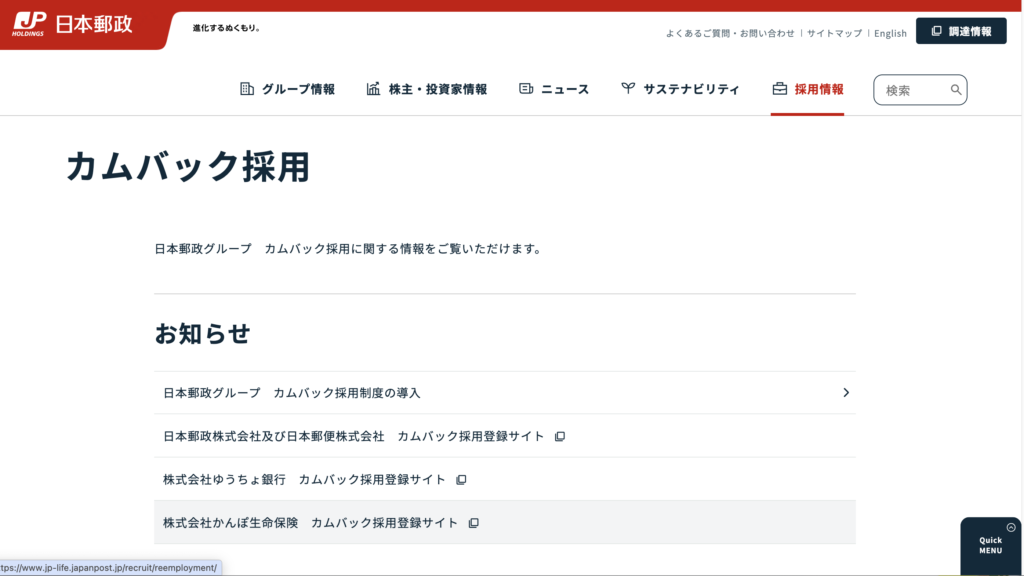Open the ニュース menu
Viewport: 1024px width, 576px height.
pos(554,89)
